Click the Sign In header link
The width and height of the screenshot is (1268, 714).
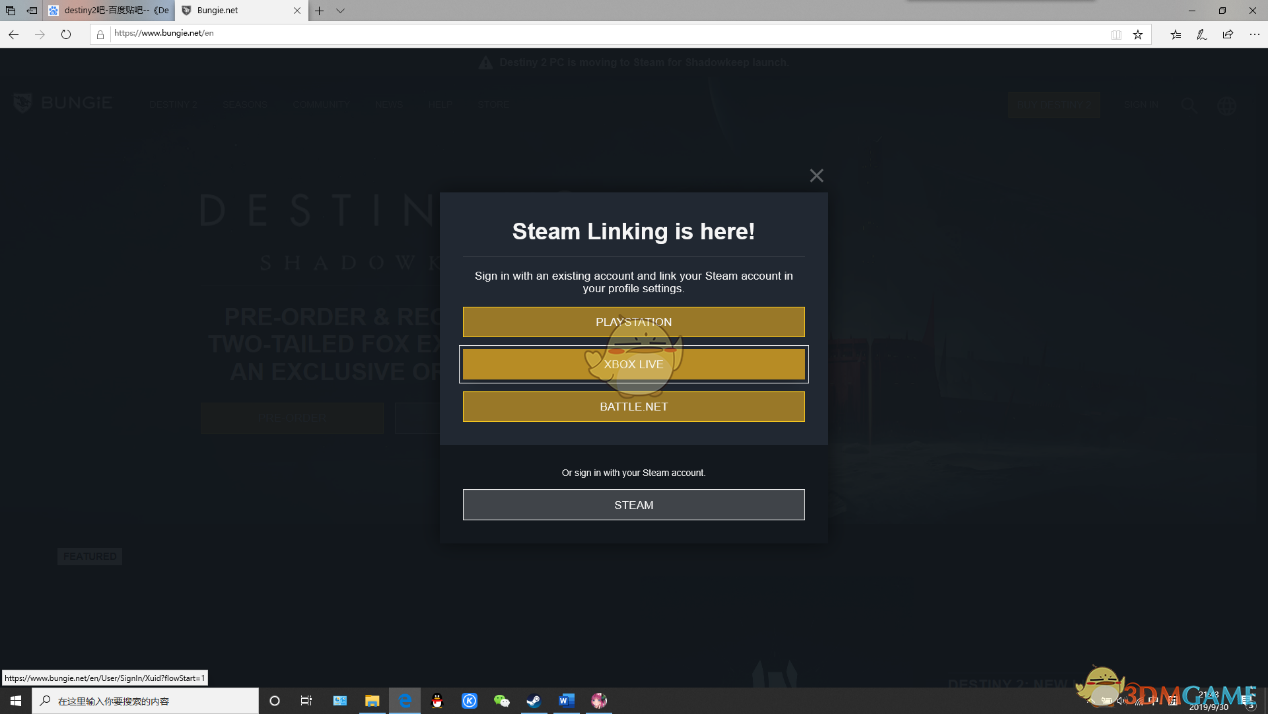pyautogui.click(x=1141, y=104)
